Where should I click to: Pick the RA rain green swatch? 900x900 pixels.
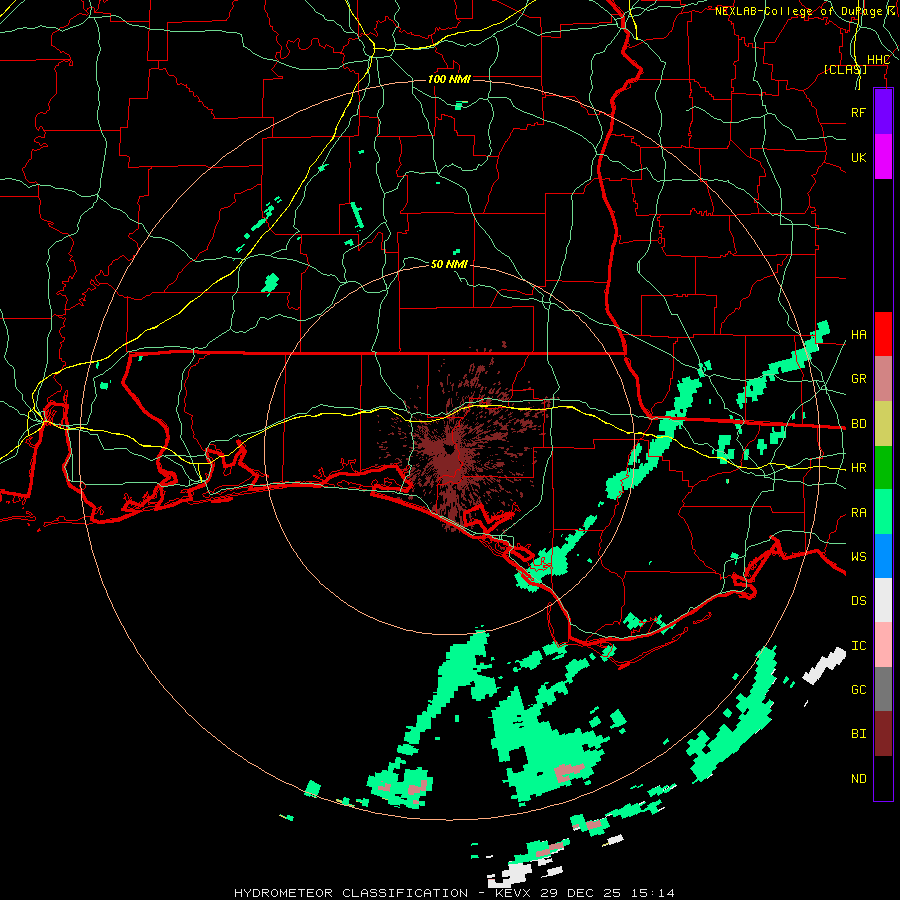click(x=883, y=512)
